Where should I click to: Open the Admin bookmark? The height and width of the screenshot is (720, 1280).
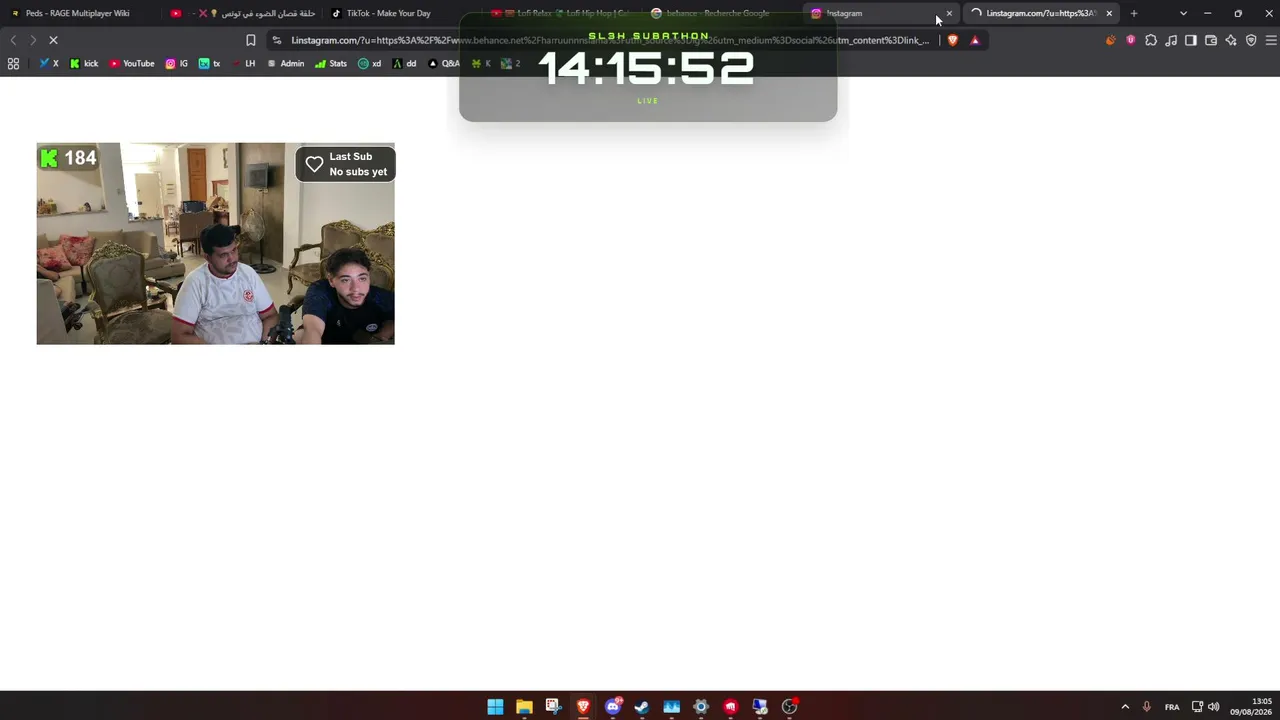[x=285, y=63]
